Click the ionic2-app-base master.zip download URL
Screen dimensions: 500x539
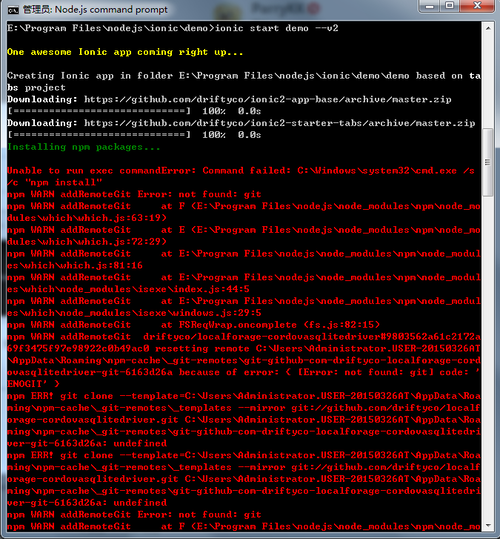pyautogui.click(x=268, y=99)
